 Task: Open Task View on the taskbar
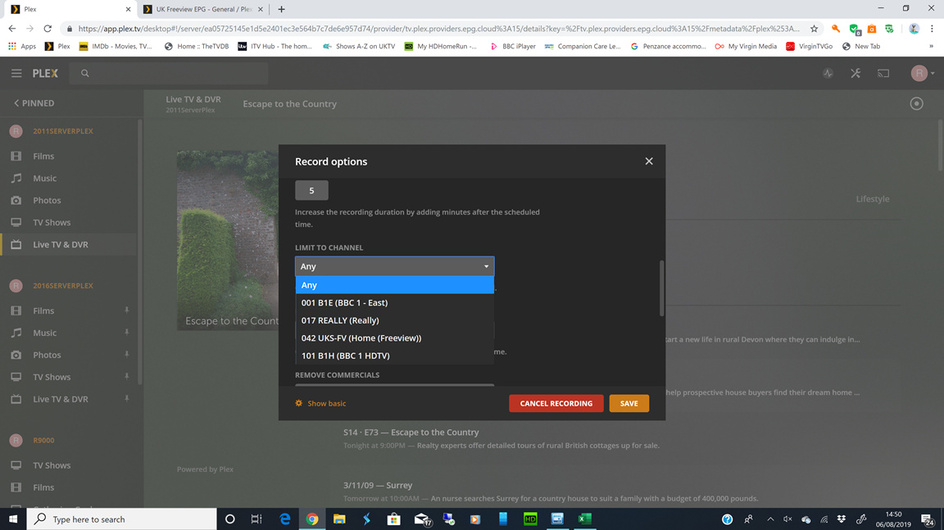(256, 519)
